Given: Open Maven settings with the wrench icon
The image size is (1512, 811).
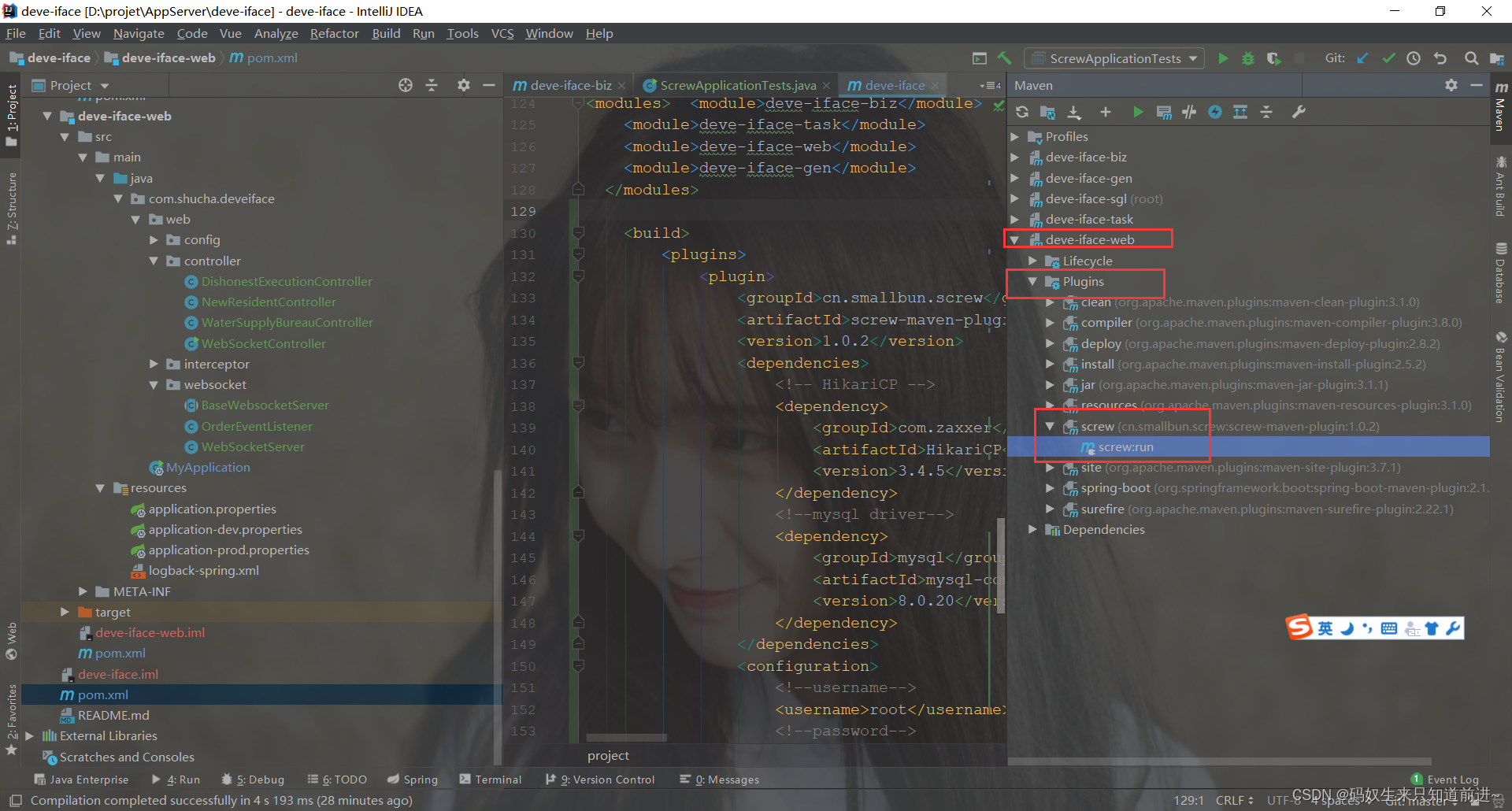Looking at the screenshot, I should click(1299, 112).
